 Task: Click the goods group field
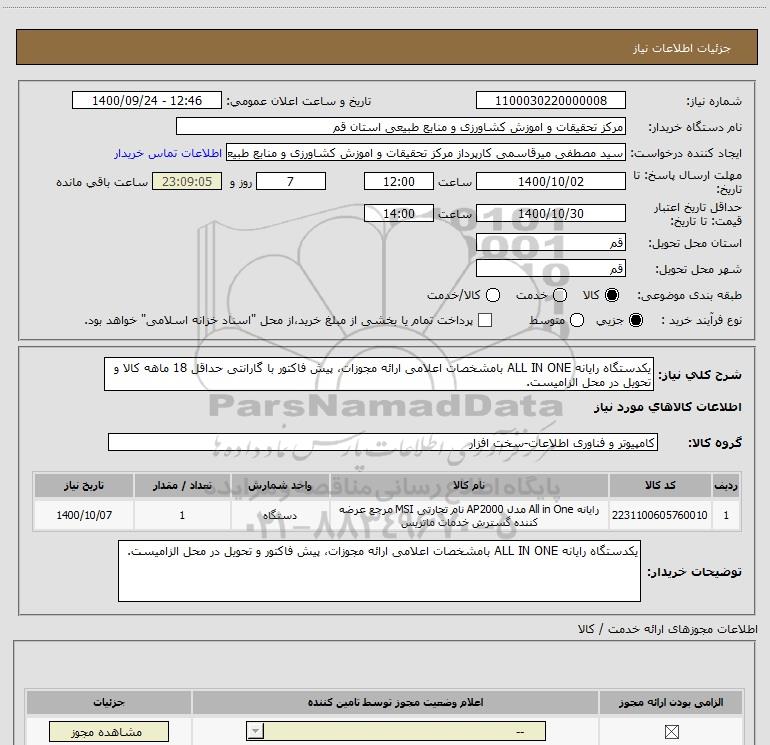point(383,442)
